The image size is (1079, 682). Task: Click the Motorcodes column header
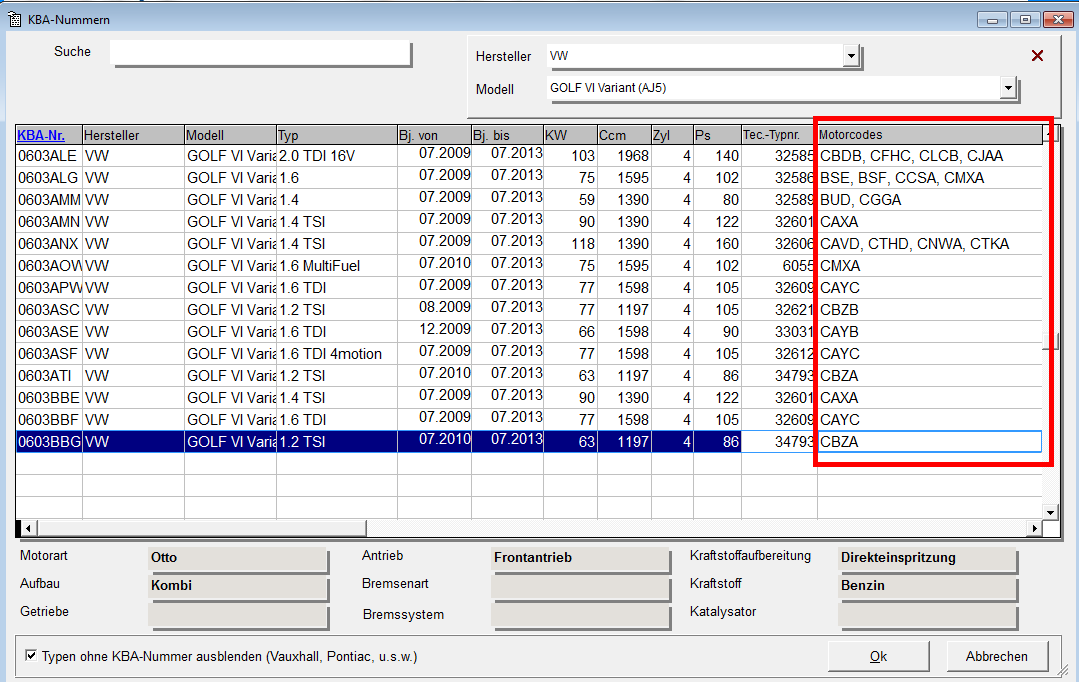[x=930, y=135]
